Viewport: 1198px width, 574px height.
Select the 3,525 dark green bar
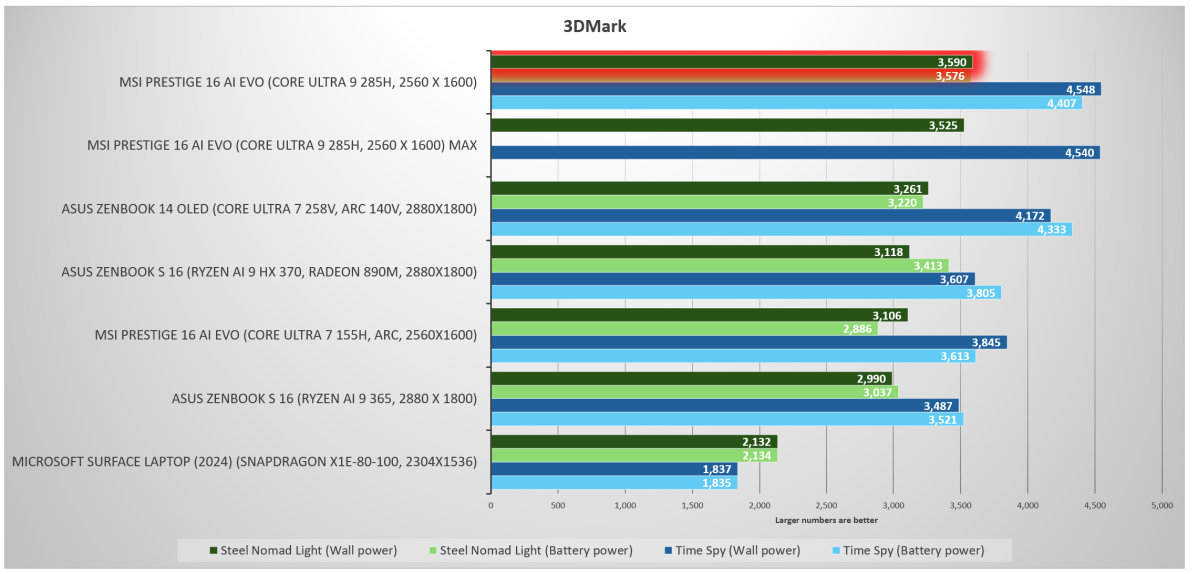pyautogui.click(x=727, y=125)
